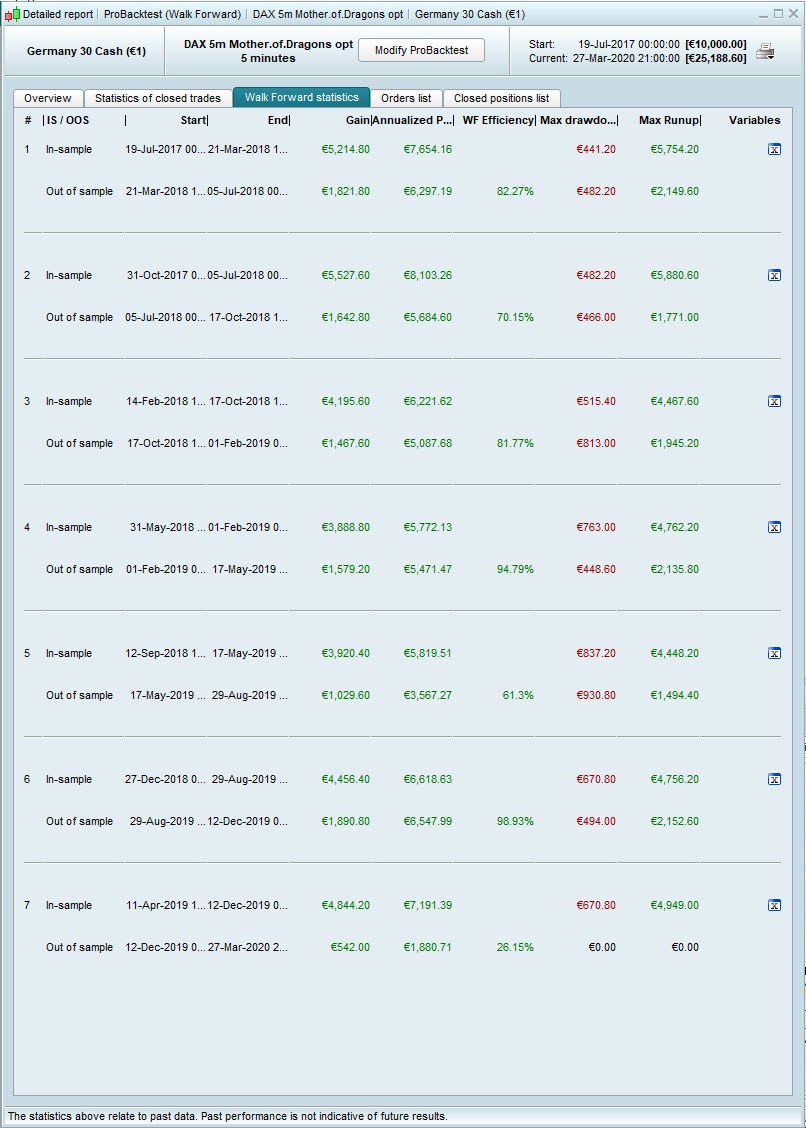The image size is (806, 1128).
Task: Click the past performance disclaimer in status bar
Action: (227, 1116)
